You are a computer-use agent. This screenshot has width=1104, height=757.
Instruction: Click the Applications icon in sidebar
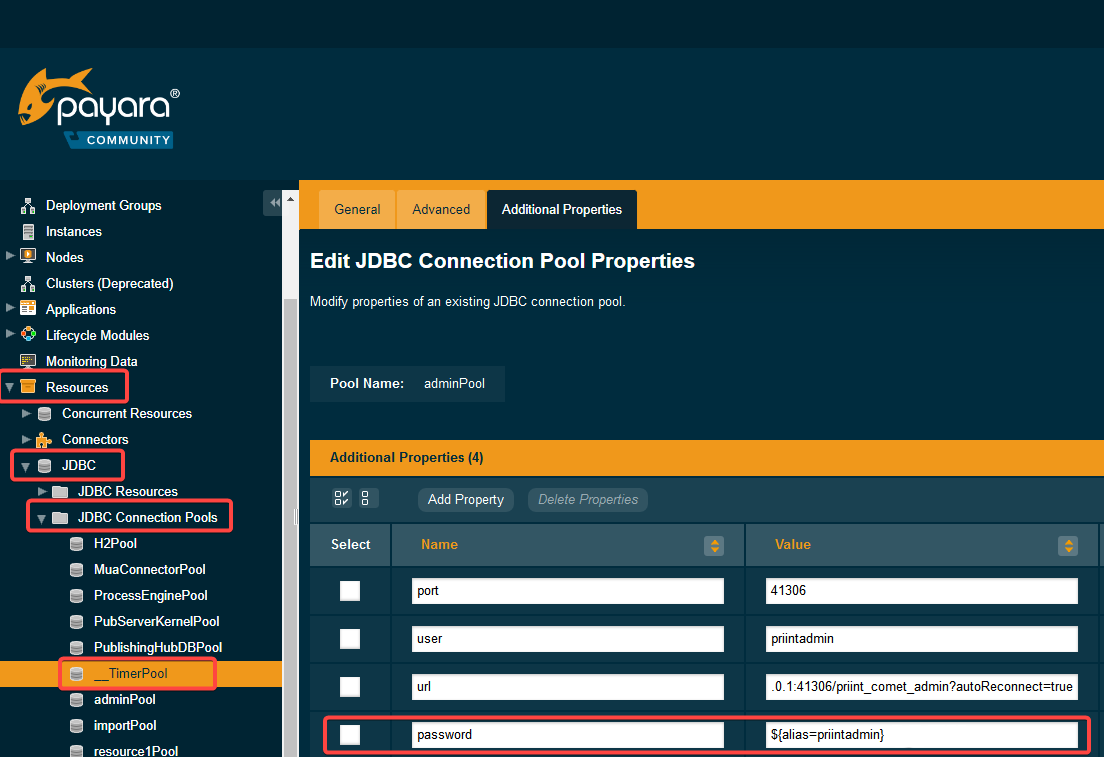[28, 309]
